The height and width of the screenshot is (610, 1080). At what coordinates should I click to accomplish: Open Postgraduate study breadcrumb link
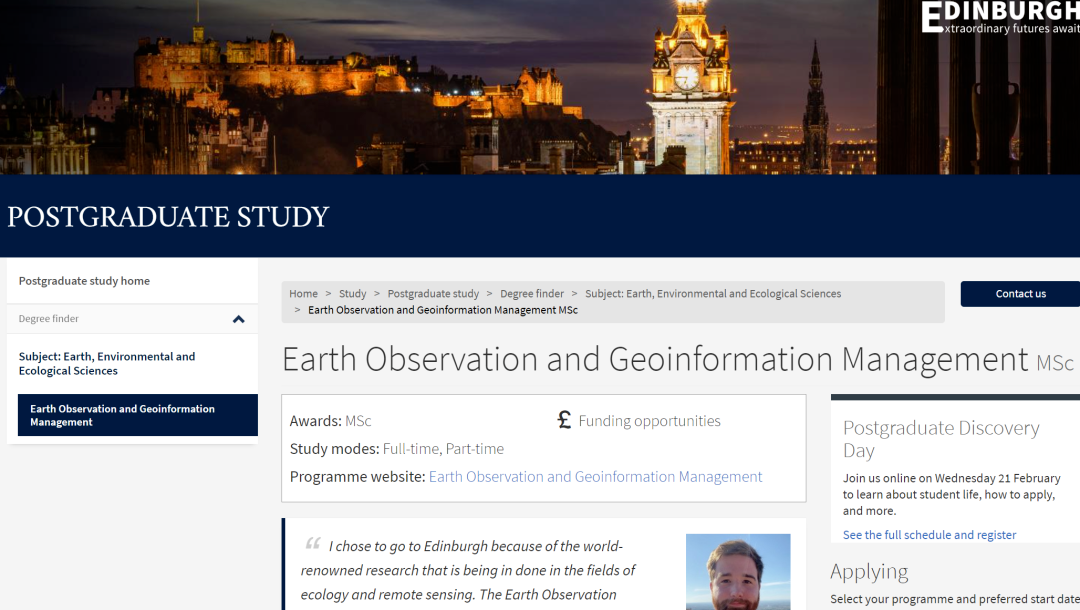click(433, 293)
